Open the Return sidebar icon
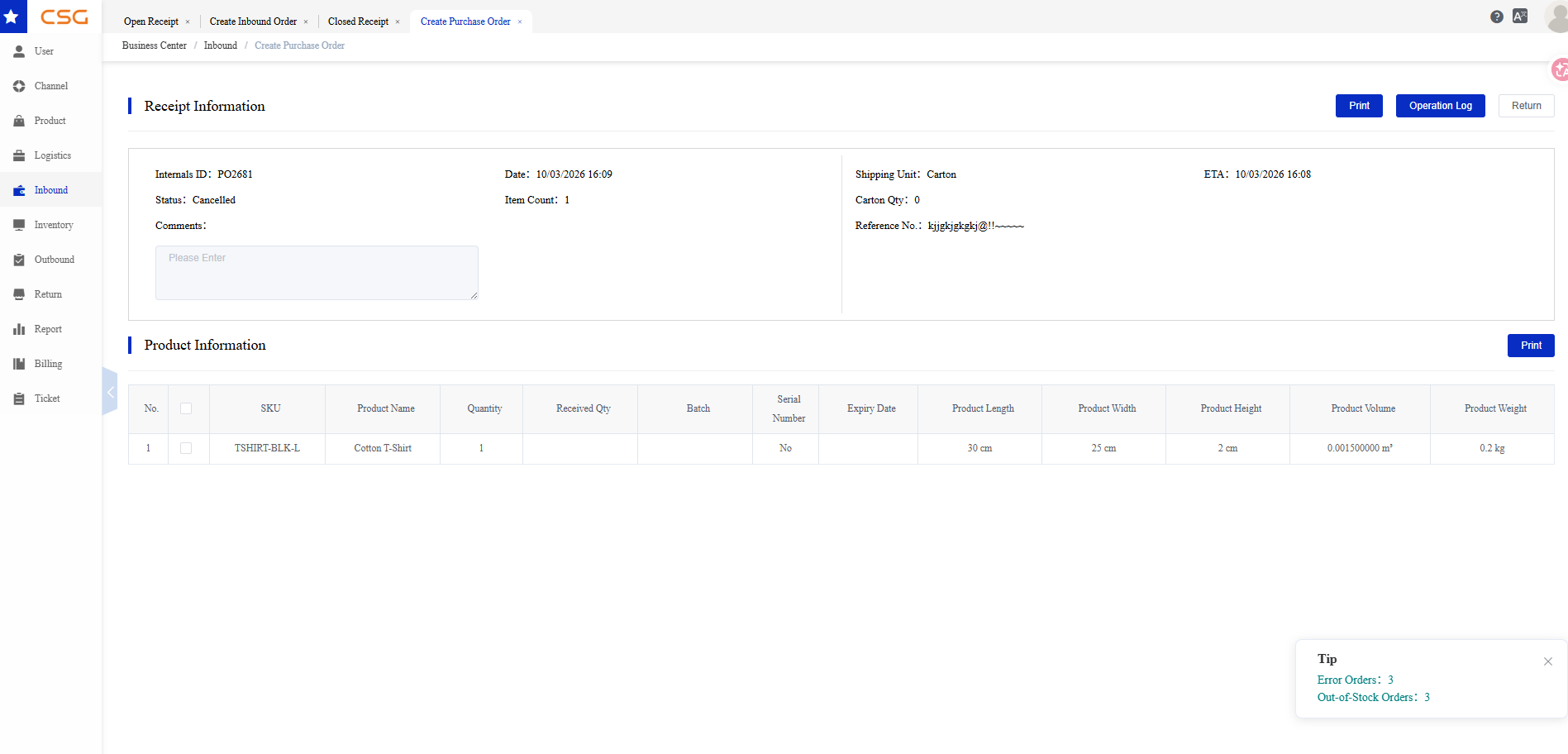The width and height of the screenshot is (1568, 754). [x=19, y=294]
